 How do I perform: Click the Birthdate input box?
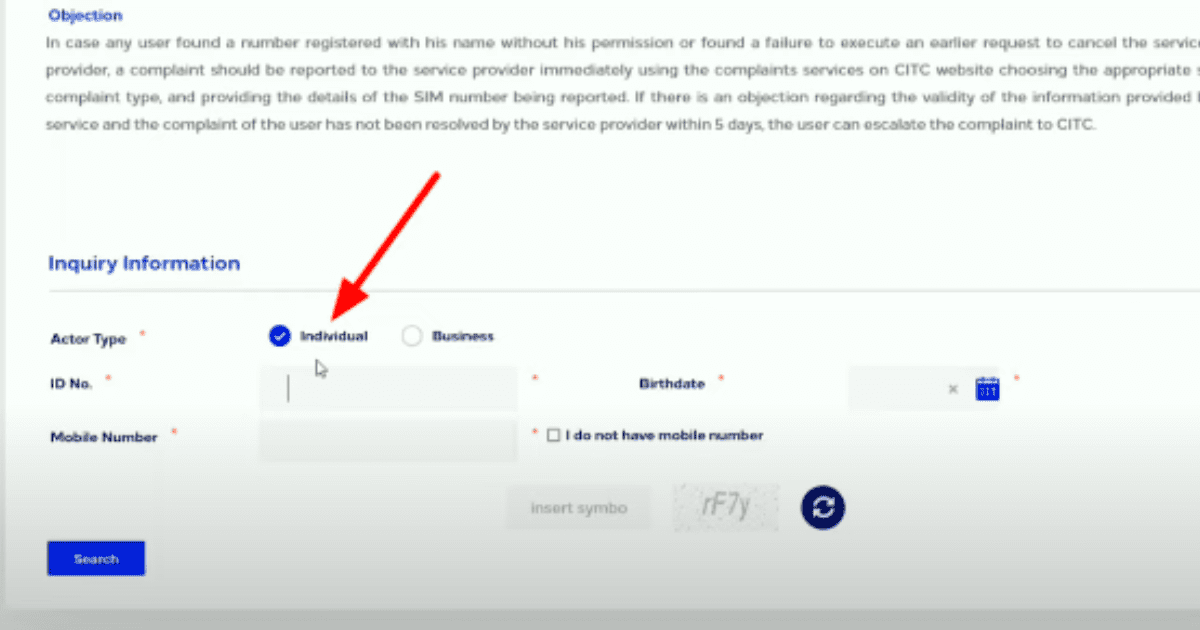[x=900, y=388]
